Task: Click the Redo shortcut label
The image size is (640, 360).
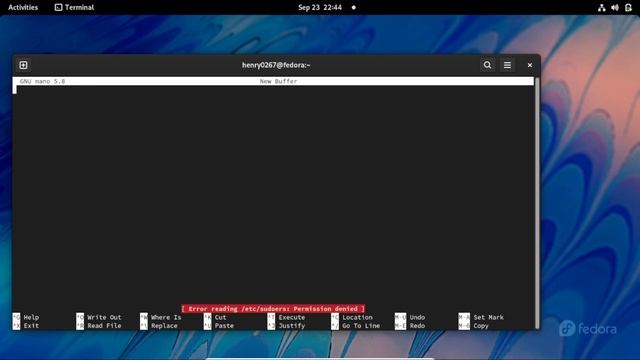Action: [x=417, y=326]
